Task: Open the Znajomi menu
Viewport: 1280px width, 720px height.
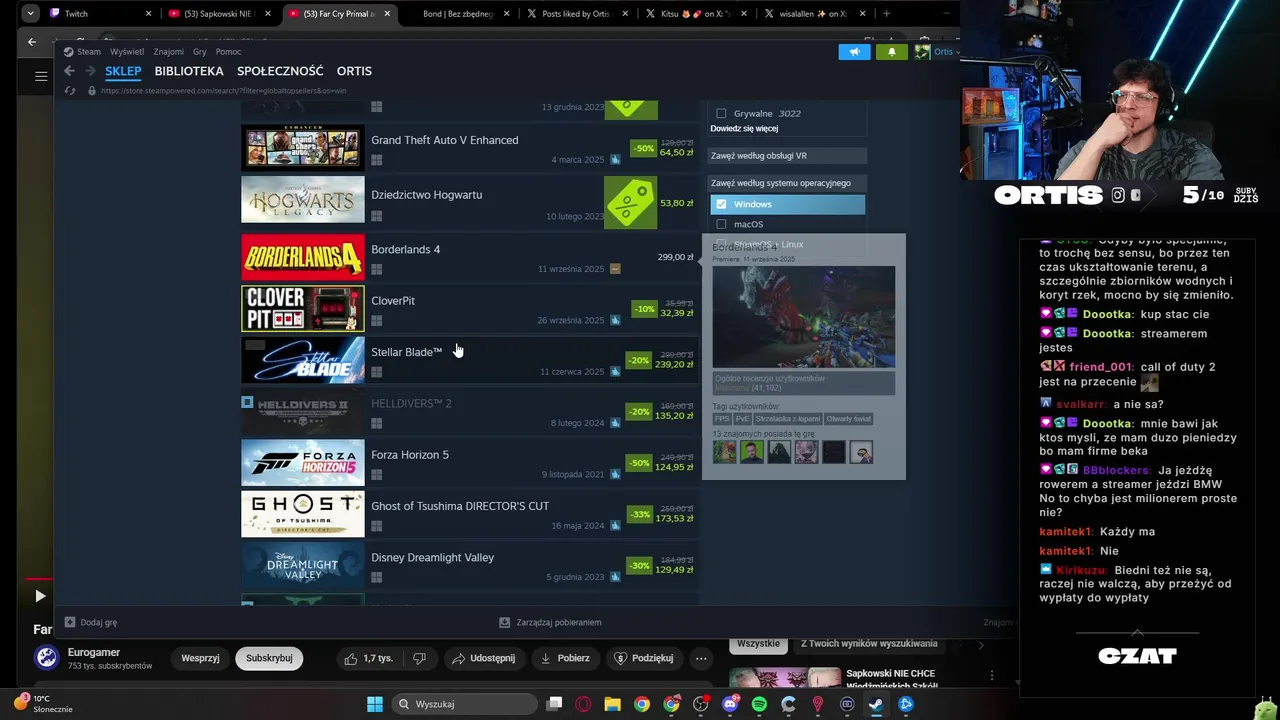Action: [x=168, y=52]
